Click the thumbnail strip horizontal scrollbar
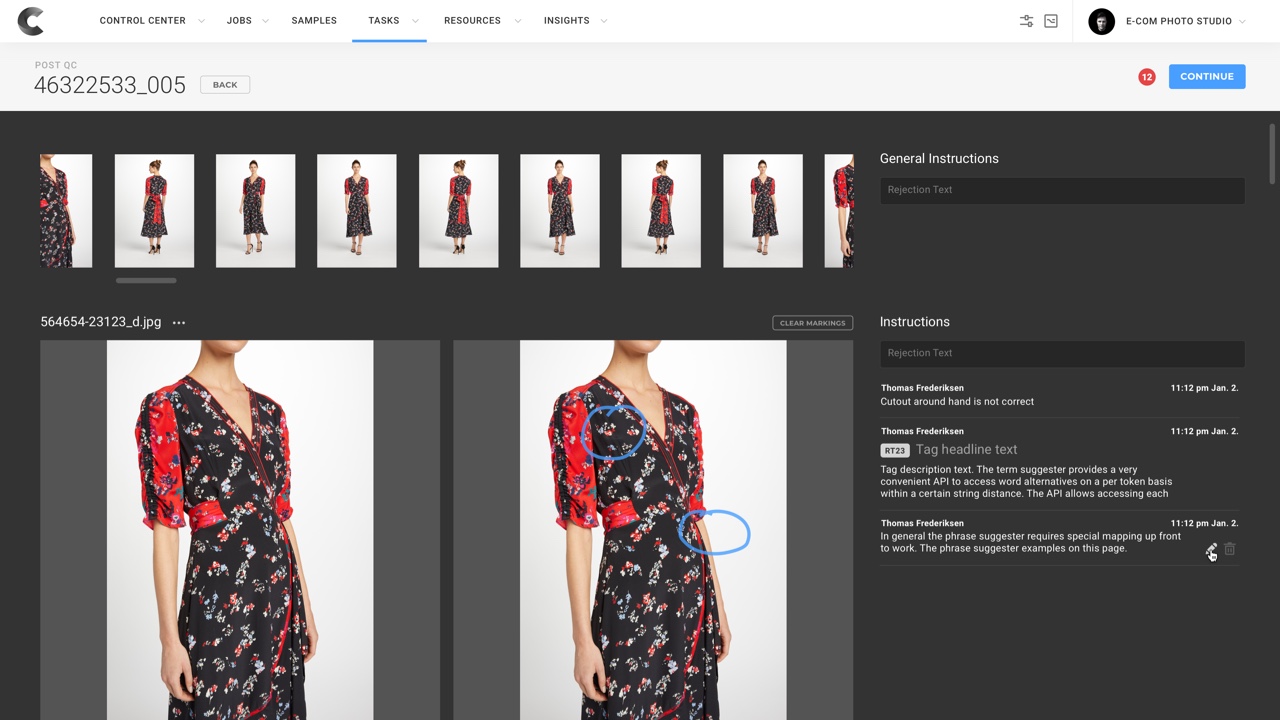The height and width of the screenshot is (720, 1280). coord(146,281)
